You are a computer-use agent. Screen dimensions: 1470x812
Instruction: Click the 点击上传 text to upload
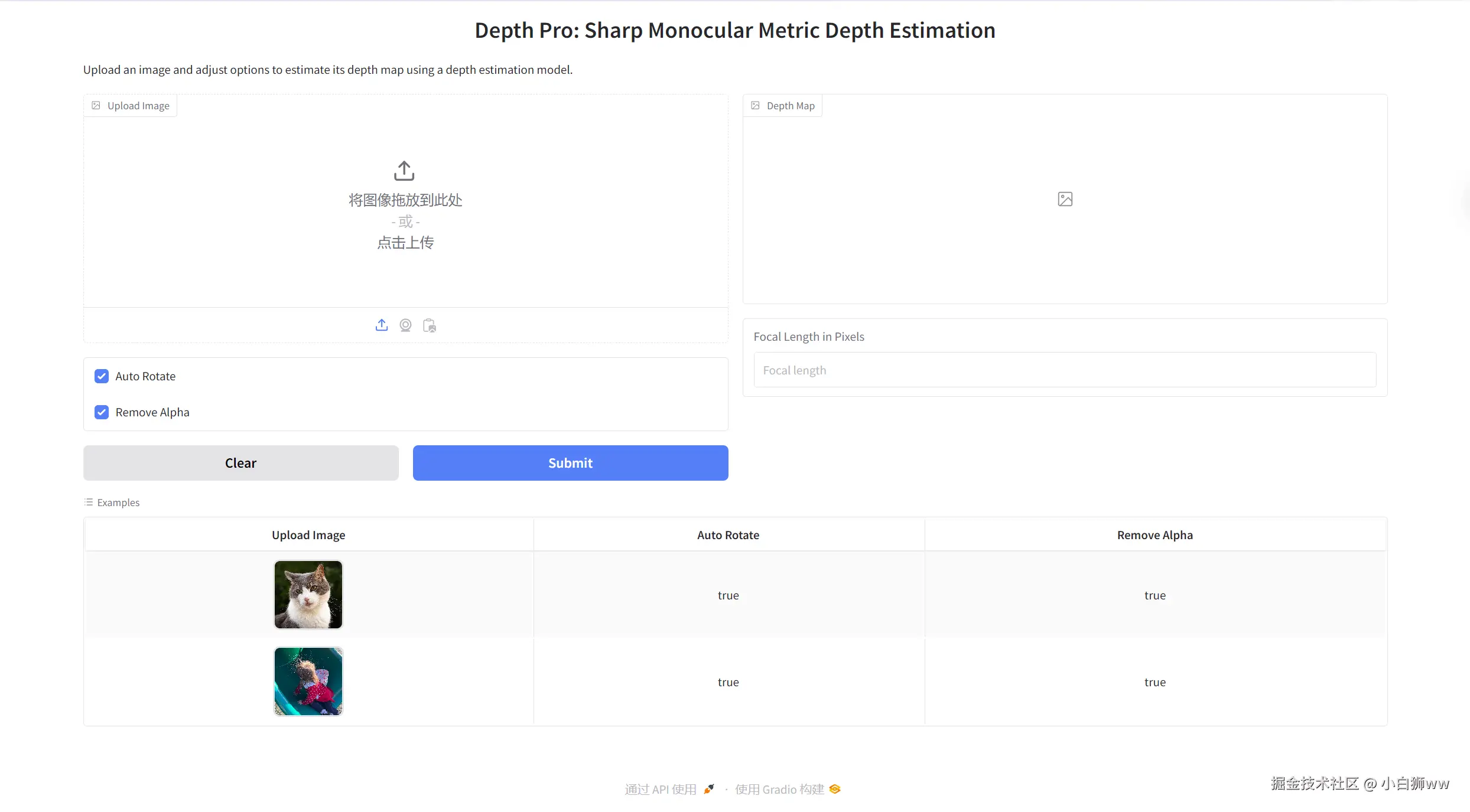pyautogui.click(x=405, y=243)
